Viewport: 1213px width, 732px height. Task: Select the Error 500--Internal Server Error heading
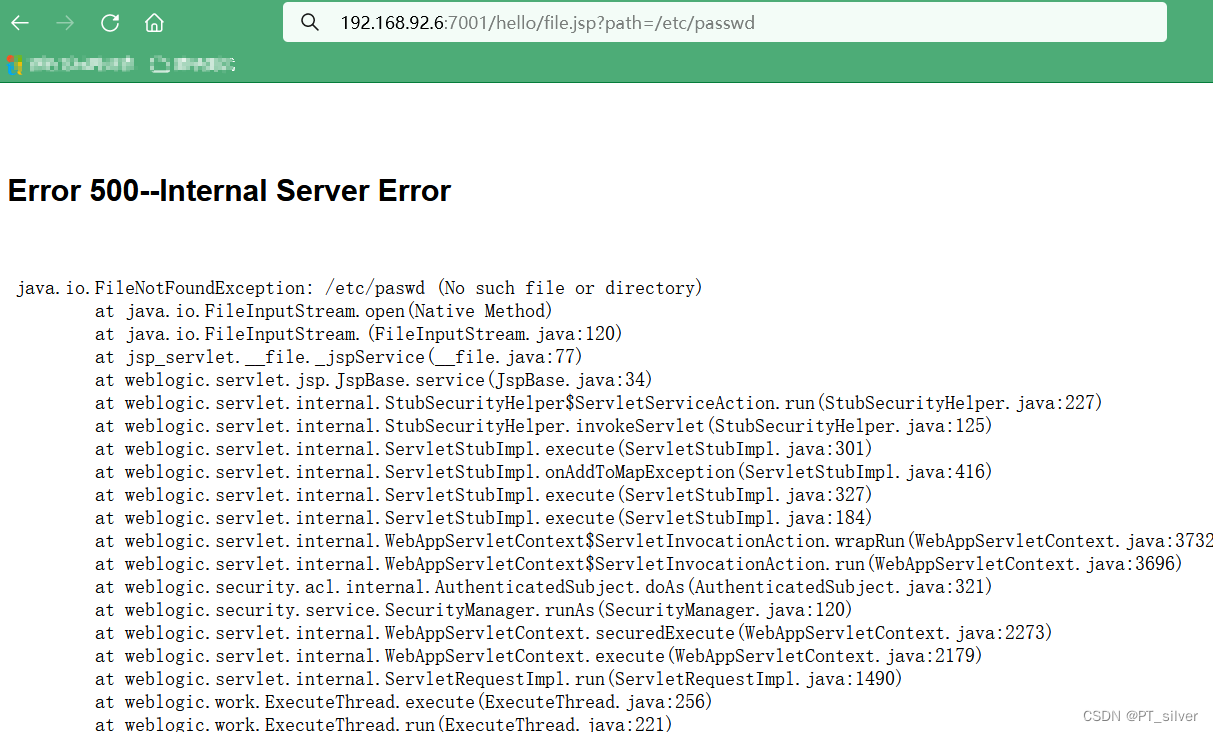click(229, 190)
